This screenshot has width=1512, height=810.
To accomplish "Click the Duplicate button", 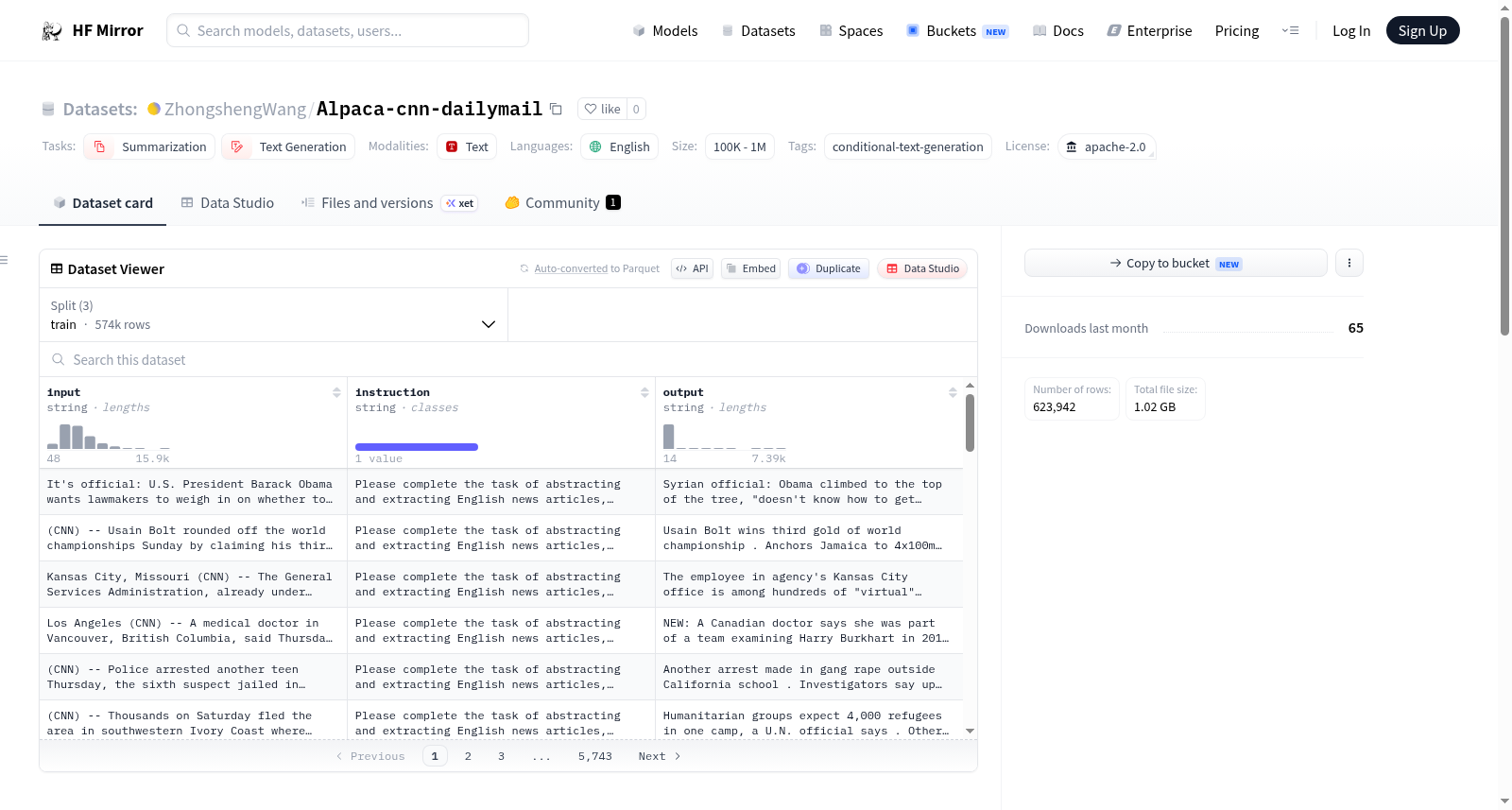I will coord(829,268).
